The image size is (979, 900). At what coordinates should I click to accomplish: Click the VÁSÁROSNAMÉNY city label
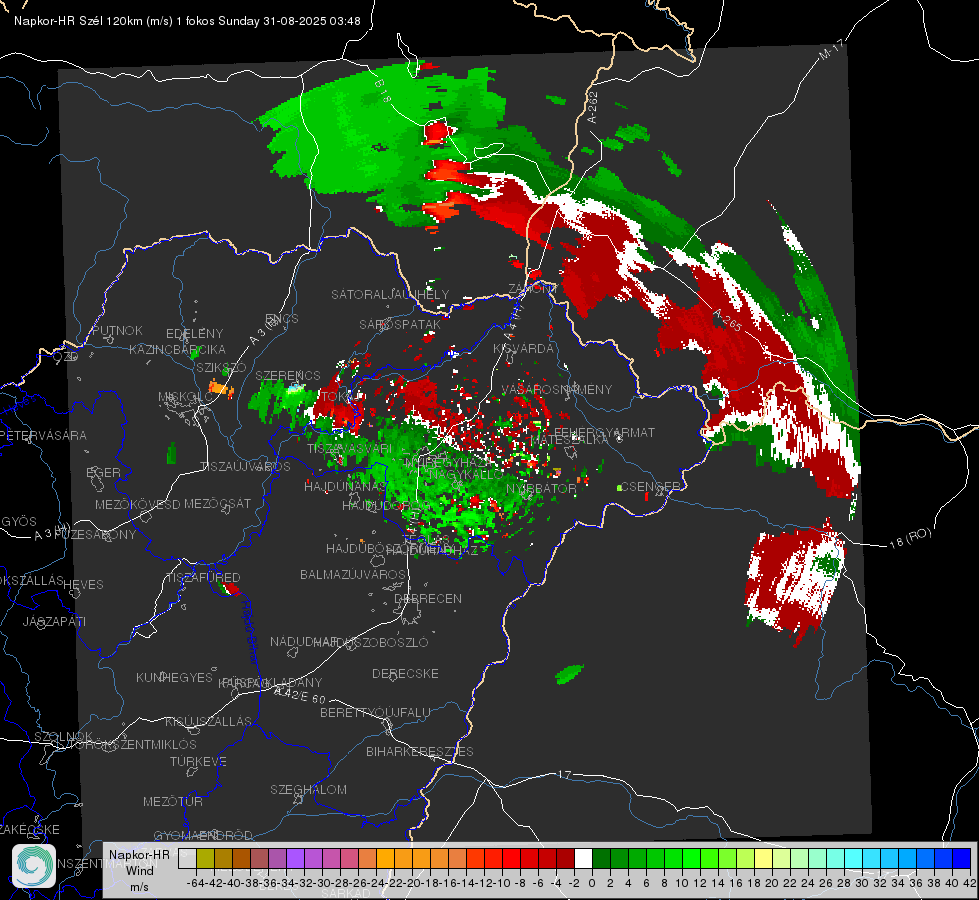click(x=557, y=389)
